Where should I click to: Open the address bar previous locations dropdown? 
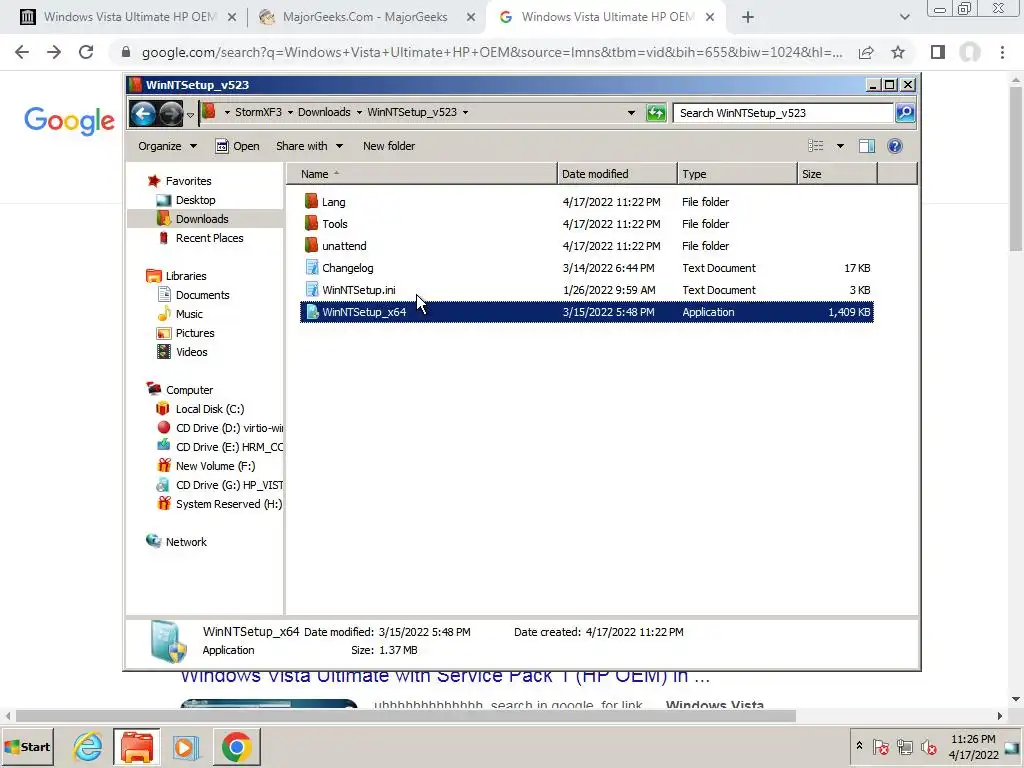[631, 113]
